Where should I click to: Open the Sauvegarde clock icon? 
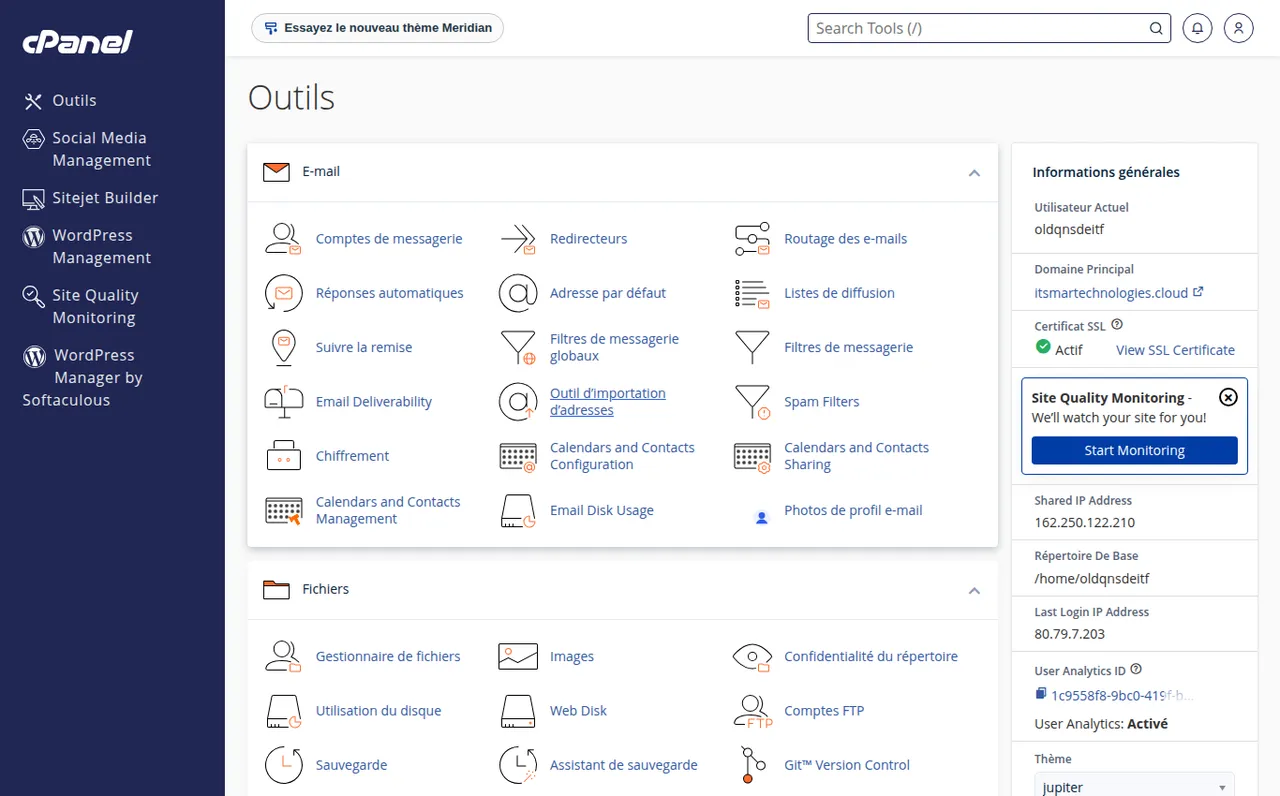tap(283, 765)
